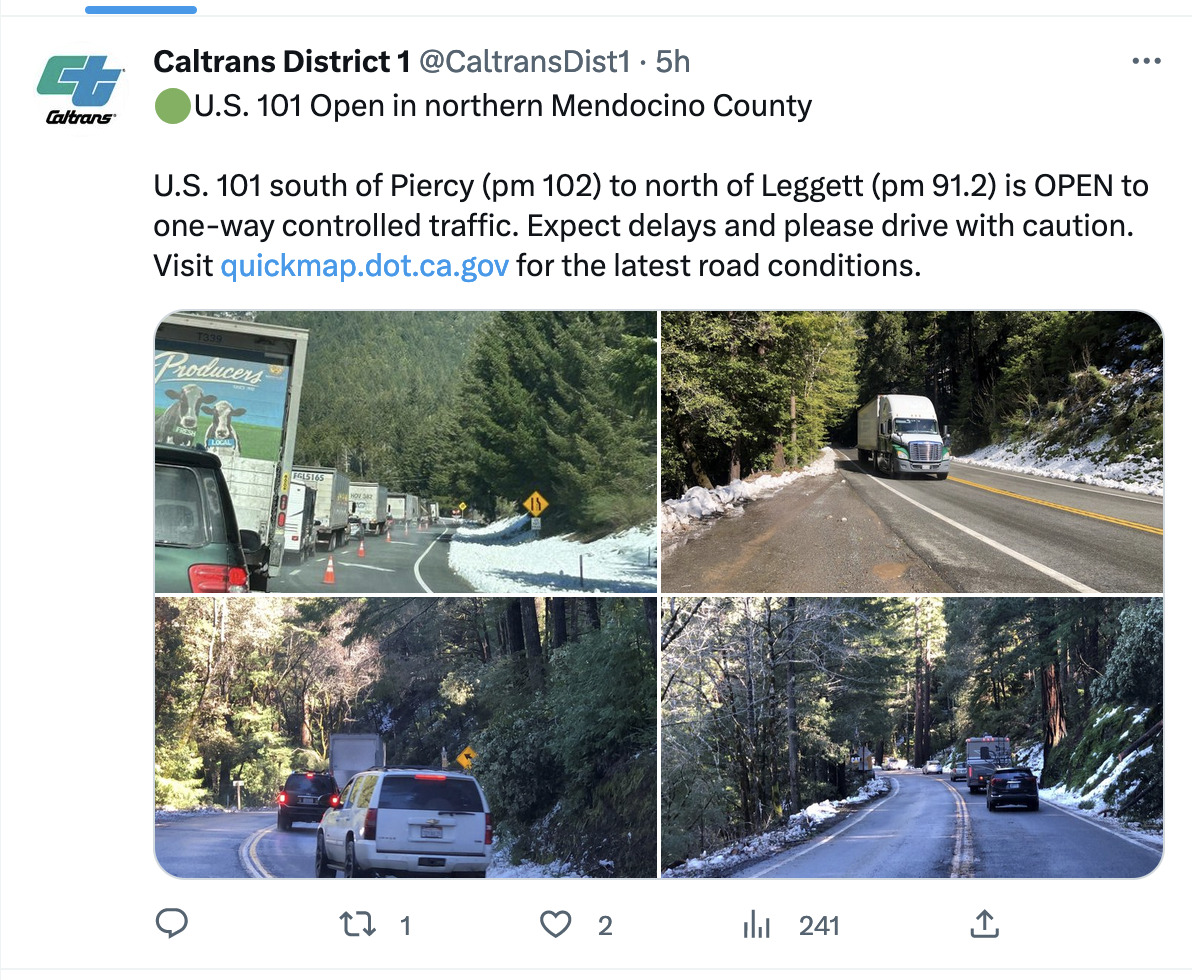This screenshot has width=1192, height=980.
Task: Click the reply speech bubble icon
Action: pos(172,925)
